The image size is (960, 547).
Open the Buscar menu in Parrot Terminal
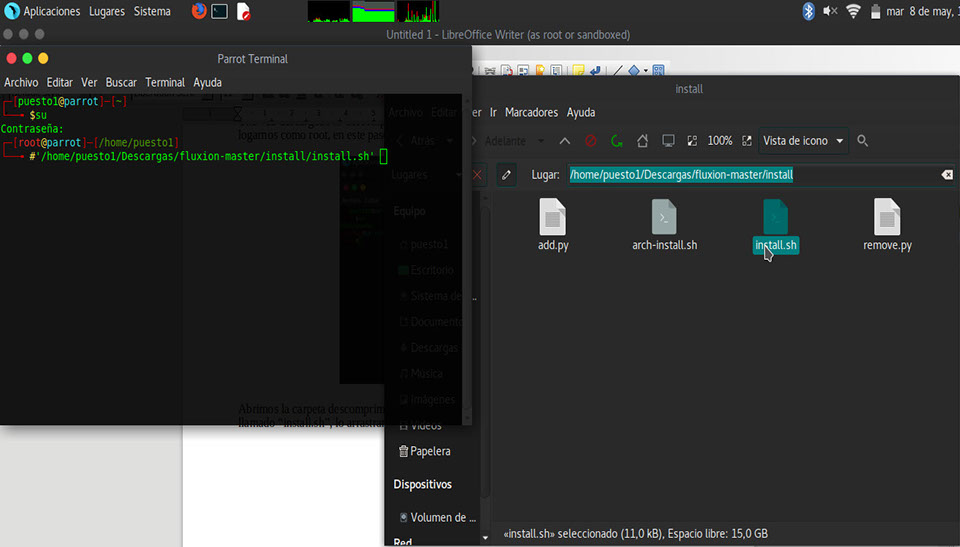121,82
